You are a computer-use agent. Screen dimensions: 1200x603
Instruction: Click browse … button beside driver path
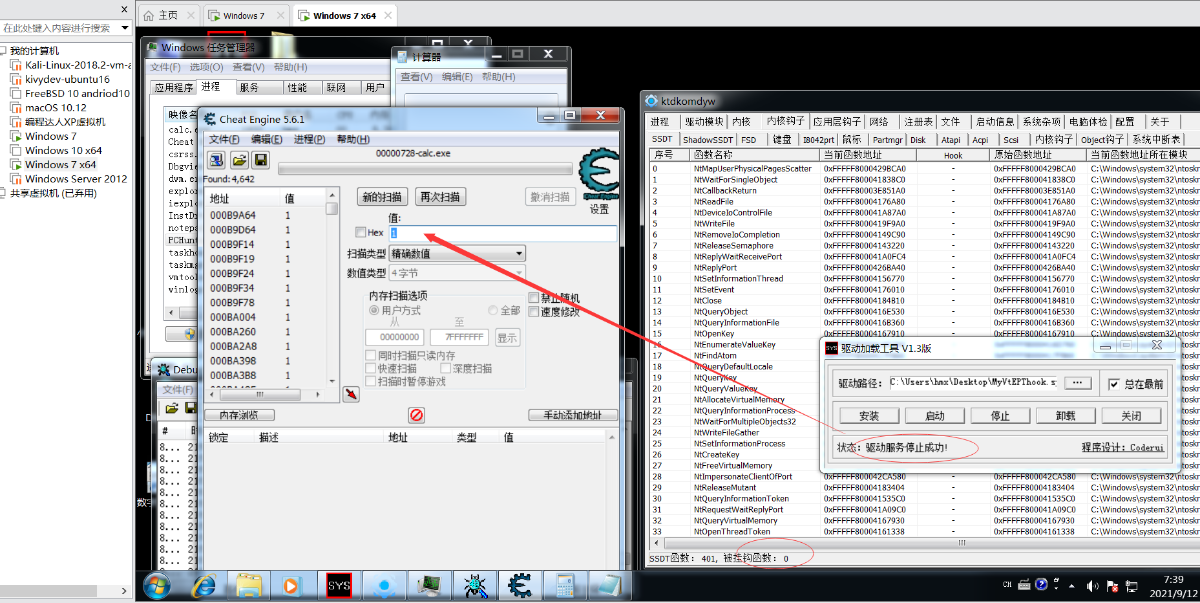1077,383
